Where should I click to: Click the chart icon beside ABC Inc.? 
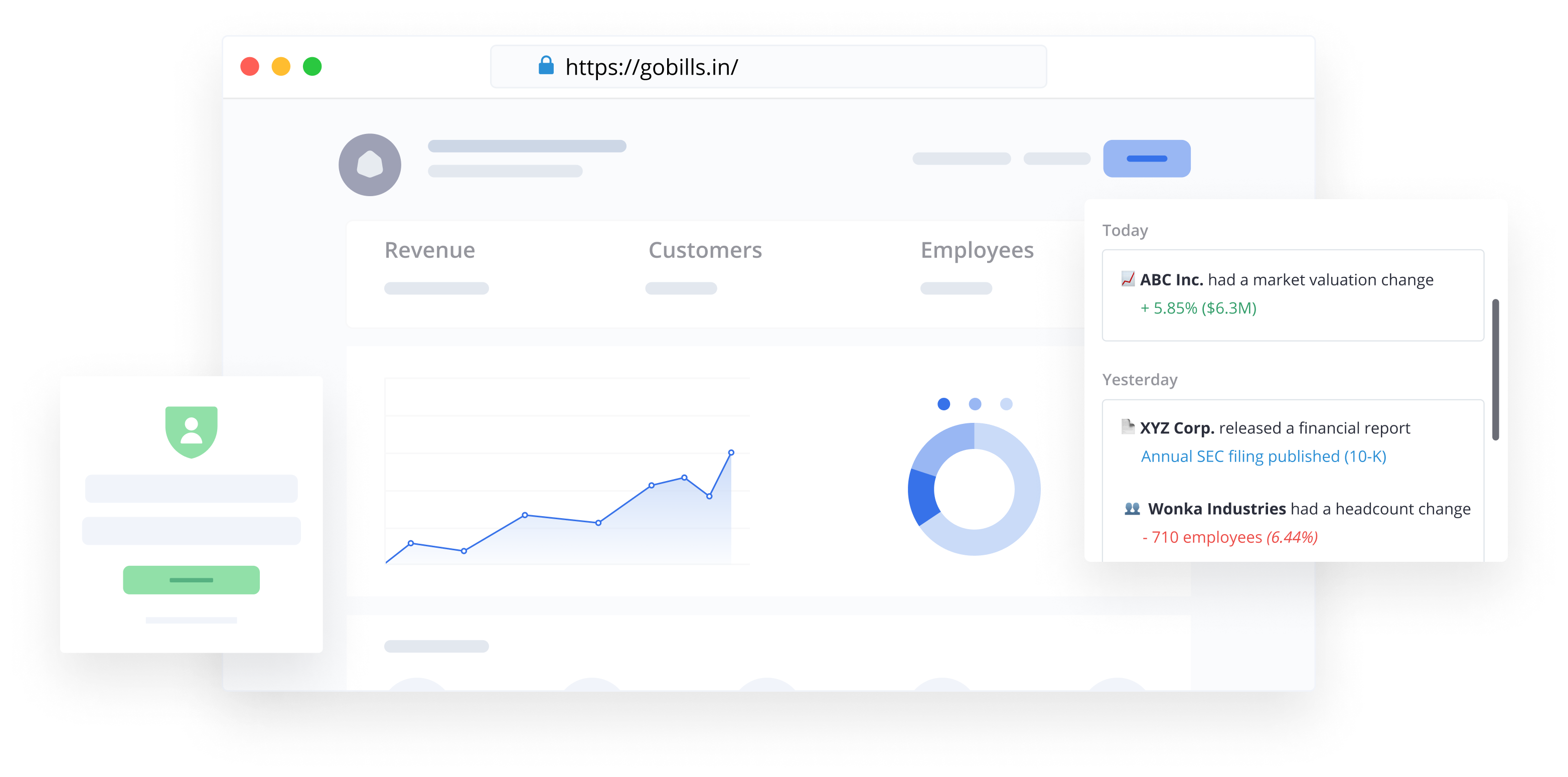pyautogui.click(x=1127, y=279)
